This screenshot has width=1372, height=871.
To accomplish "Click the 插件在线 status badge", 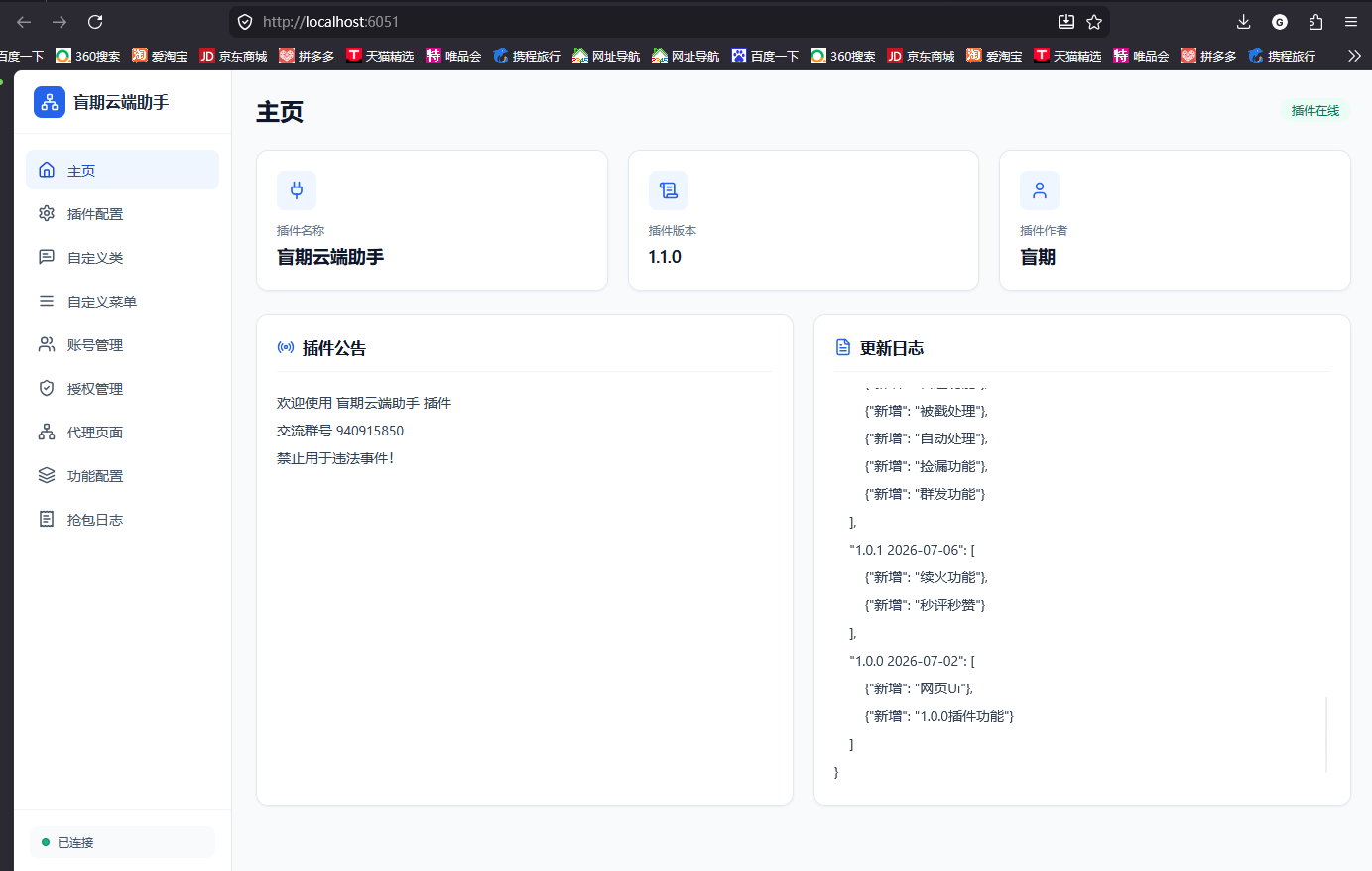I will click(x=1315, y=111).
